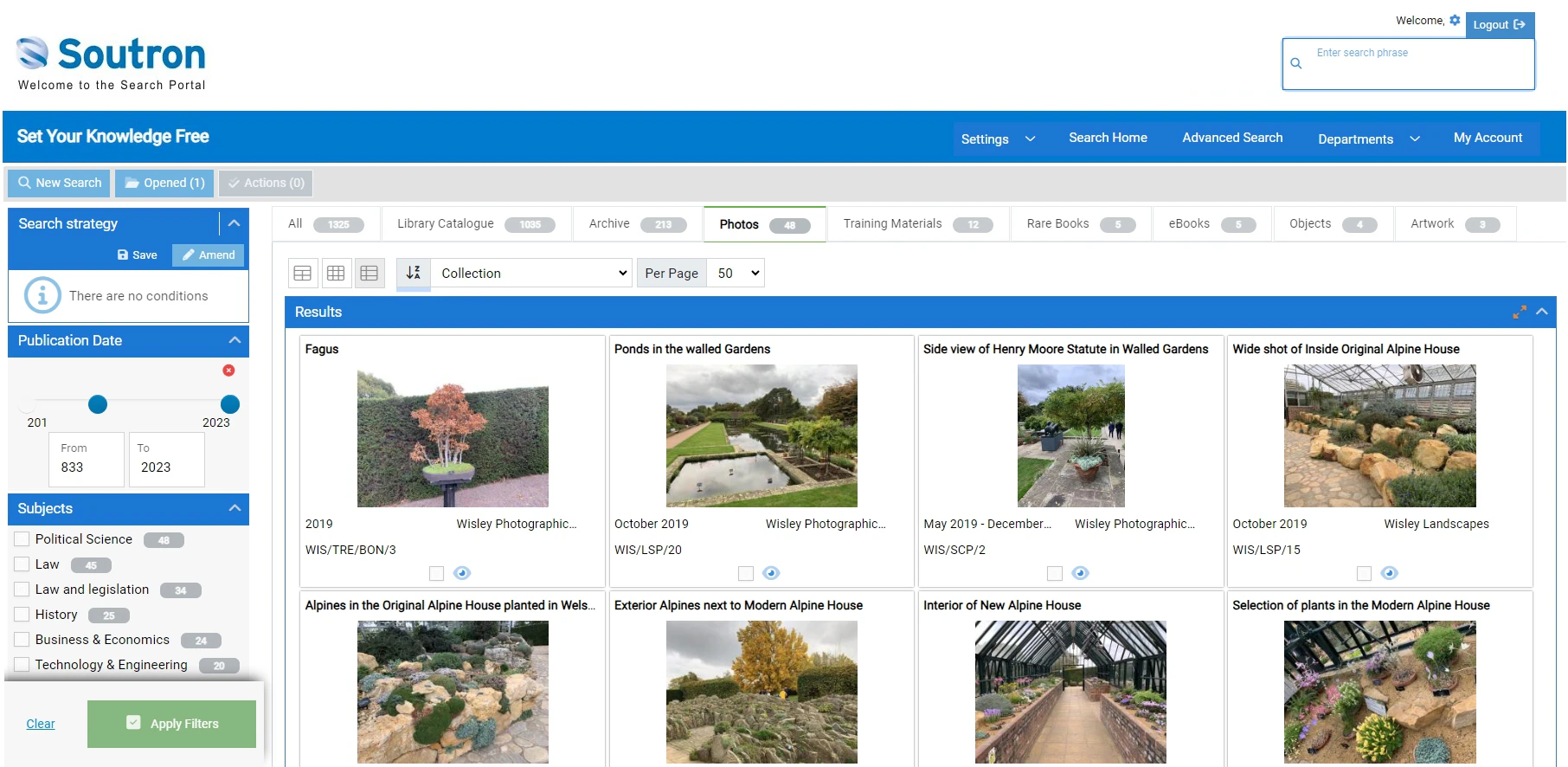The height and width of the screenshot is (767, 1568).
Task: Expand the Results panel to full screen
Action: pos(1520,312)
